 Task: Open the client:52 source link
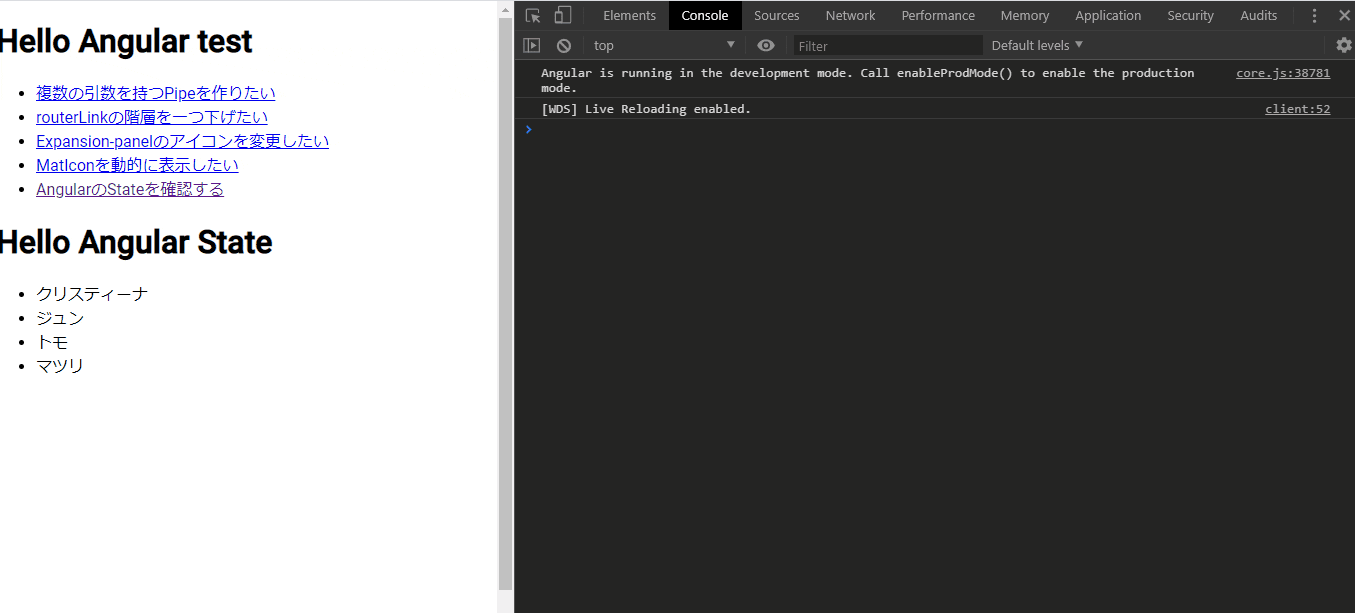click(x=1297, y=108)
